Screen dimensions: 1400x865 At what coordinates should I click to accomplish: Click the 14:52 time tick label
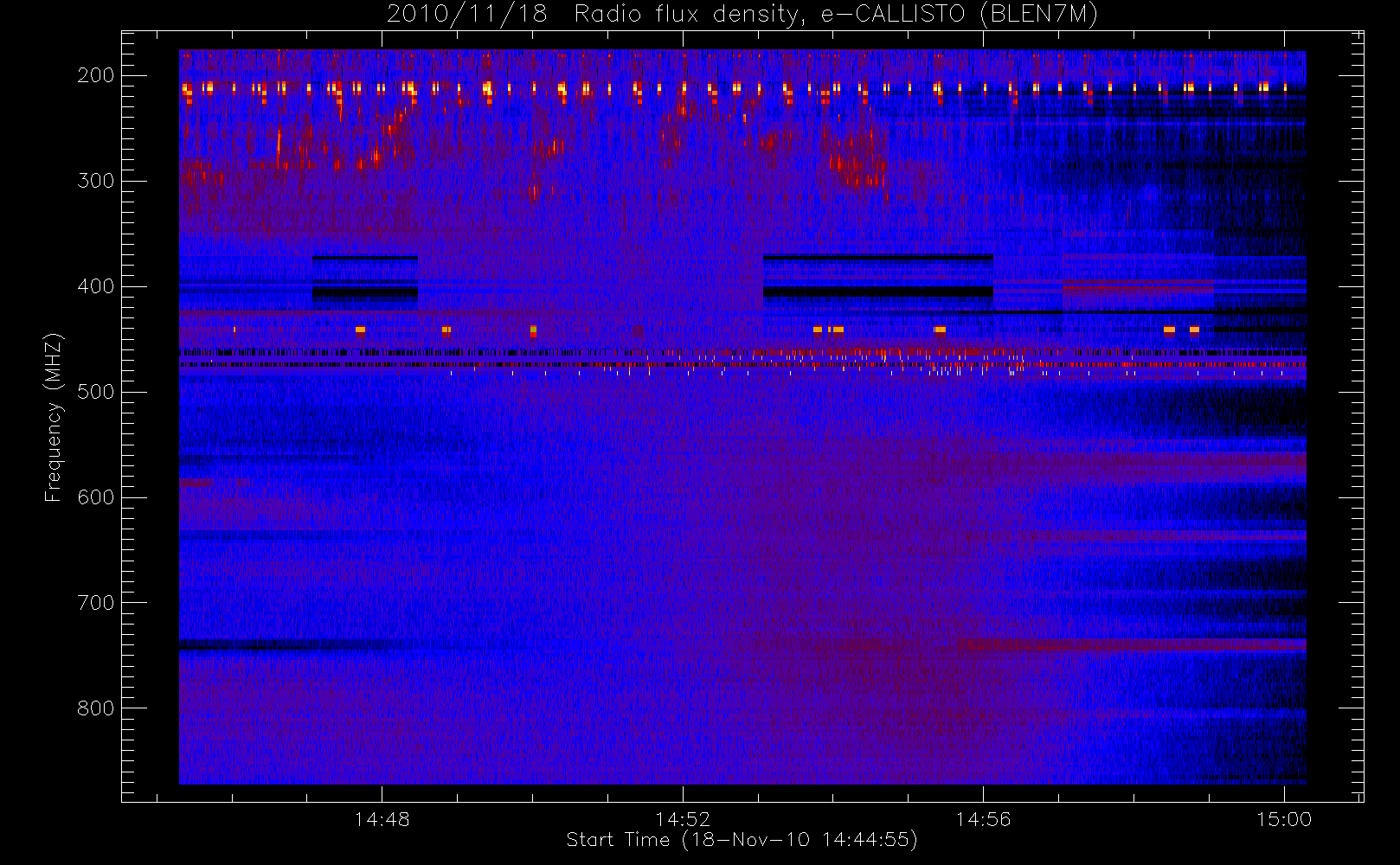tap(683, 819)
